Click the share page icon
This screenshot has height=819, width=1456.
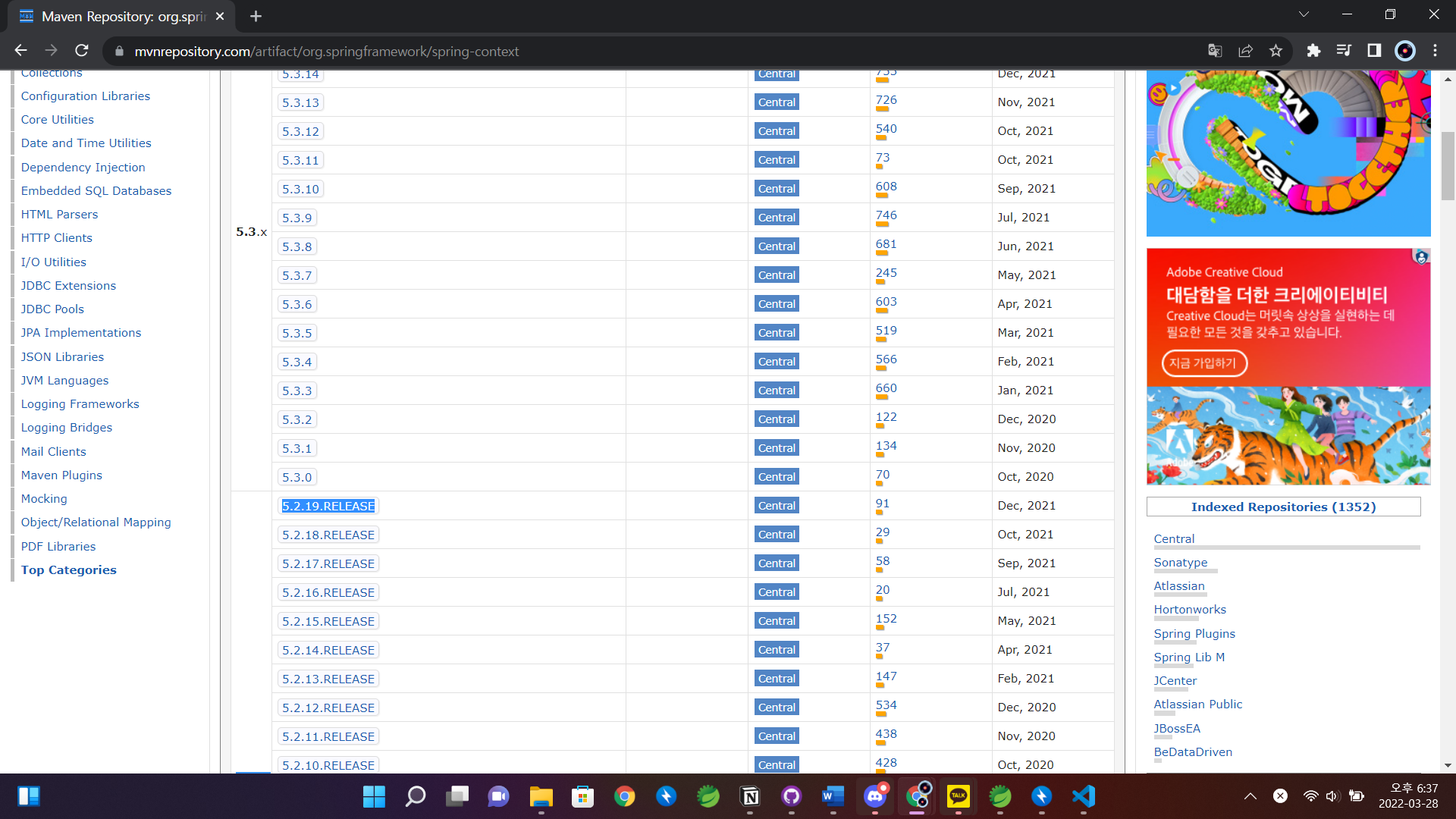click(x=1245, y=51)
